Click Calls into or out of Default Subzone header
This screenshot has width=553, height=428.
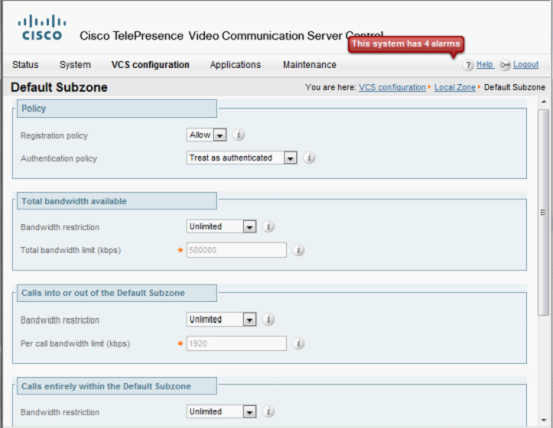[117, 293]
